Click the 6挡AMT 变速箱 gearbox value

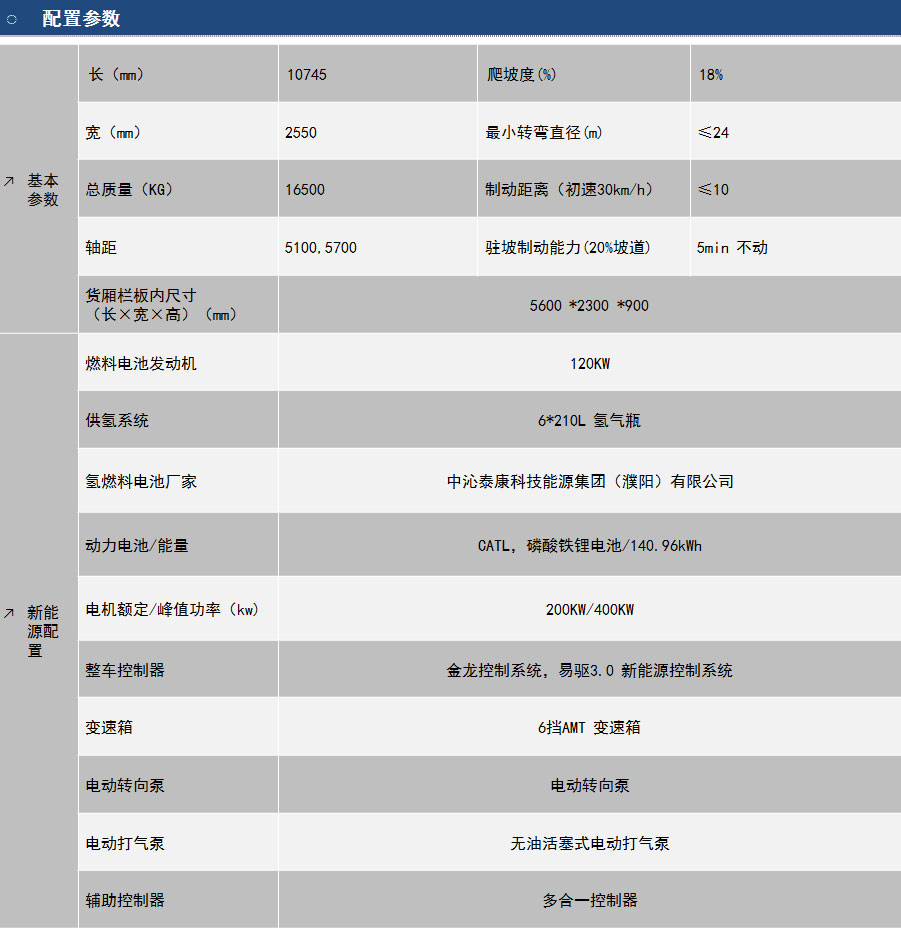coord(589,727)
